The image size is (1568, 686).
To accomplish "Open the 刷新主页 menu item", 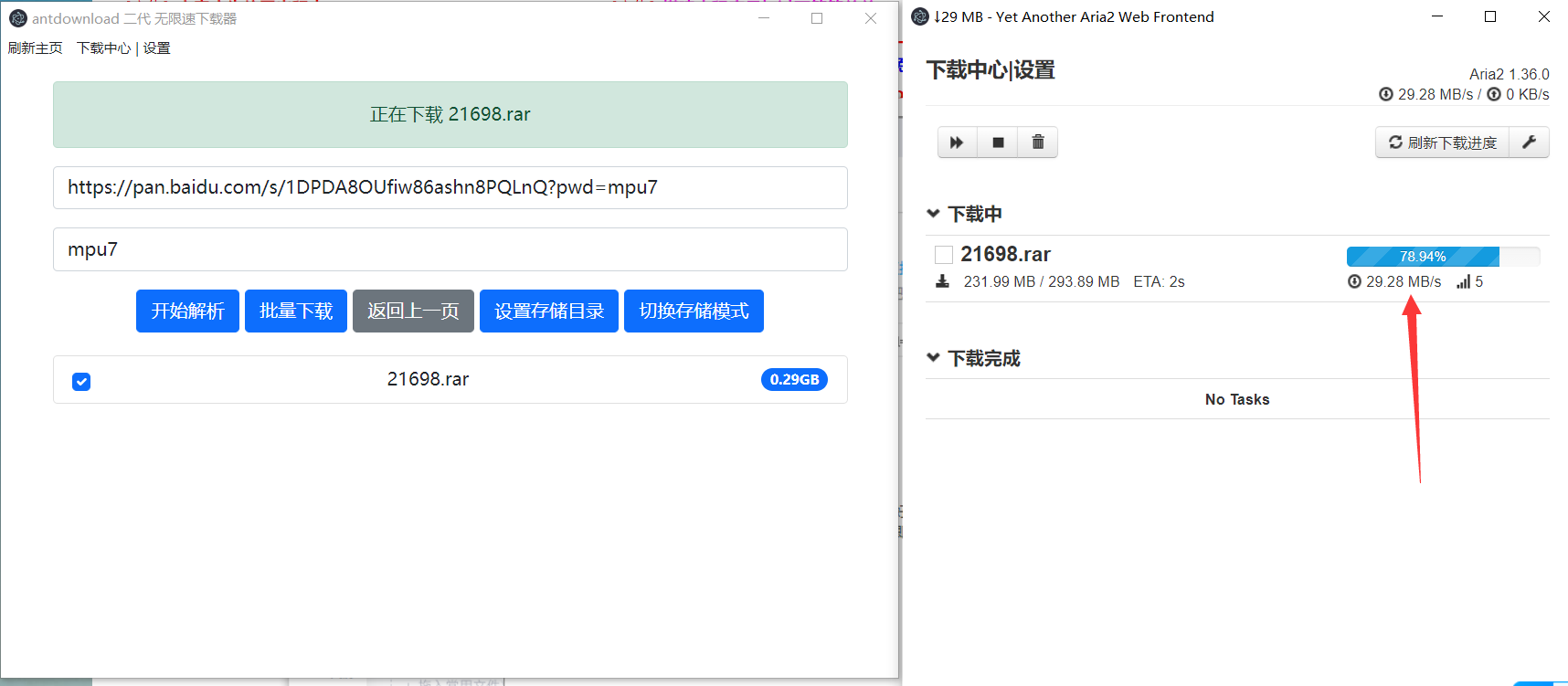I will [36, 48].
